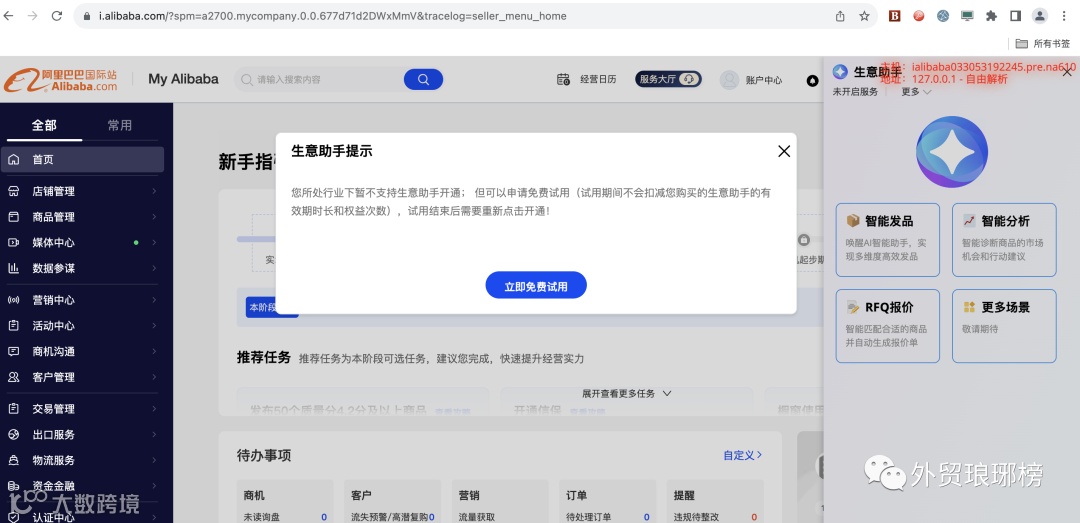This screenshot has height=523, width=1080.
Task: Switch to 常用 sidebar tab
Action: tap(119, 125)
